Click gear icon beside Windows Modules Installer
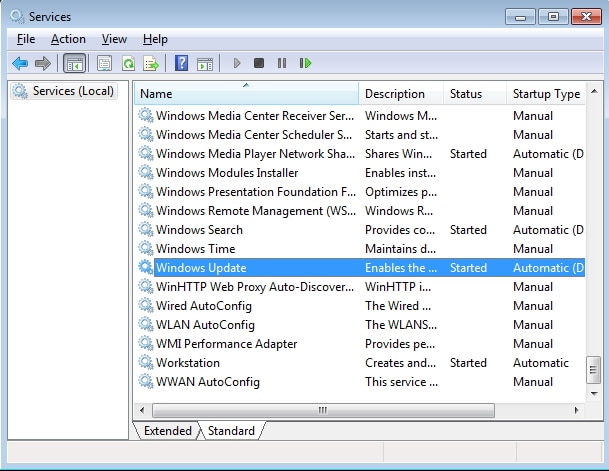 146,172
